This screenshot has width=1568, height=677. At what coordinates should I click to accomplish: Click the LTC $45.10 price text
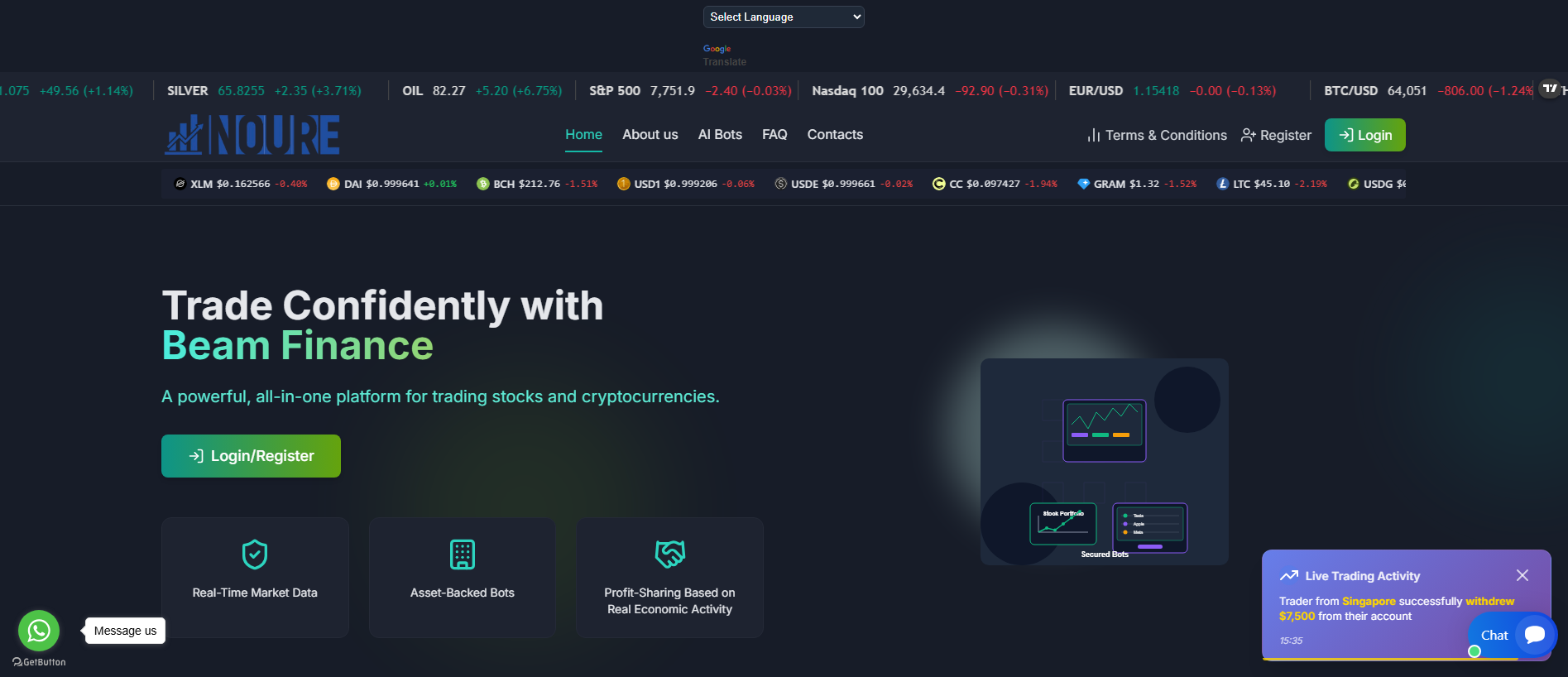pyautogui.click(x=1272, y=184)
